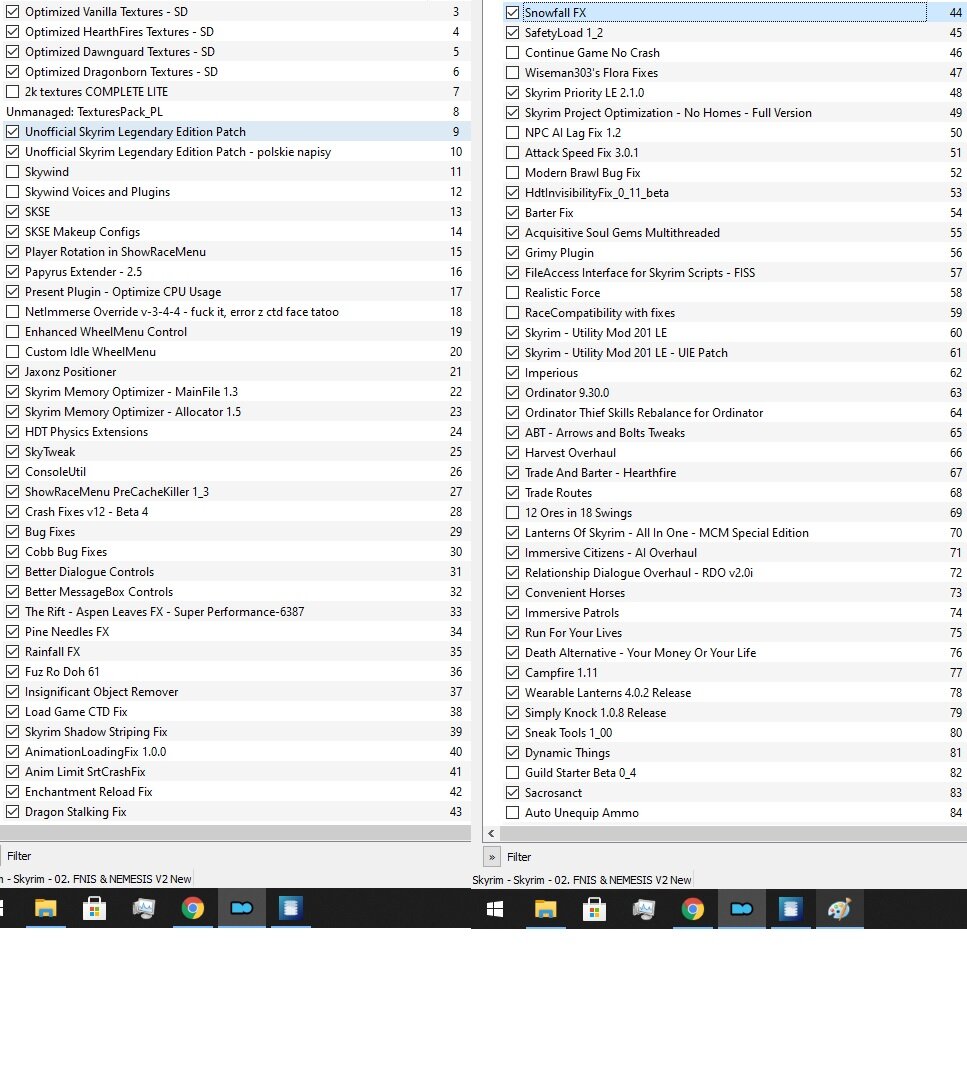Image resolution: width=967 pixels, height=1080 pixels.
Task: Open Google Chrome in the left screenshot's taskbar
Action: 193,908
